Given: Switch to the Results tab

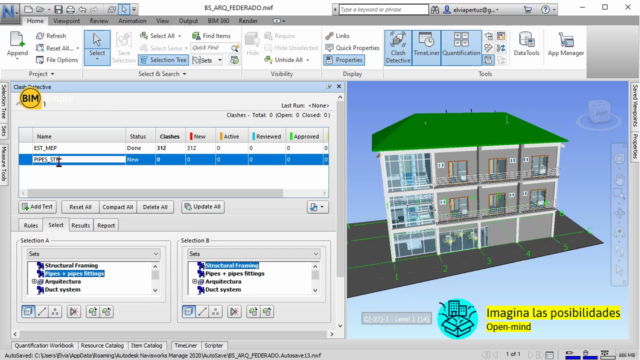Looking at the screenshot, I should click(80, 225).
